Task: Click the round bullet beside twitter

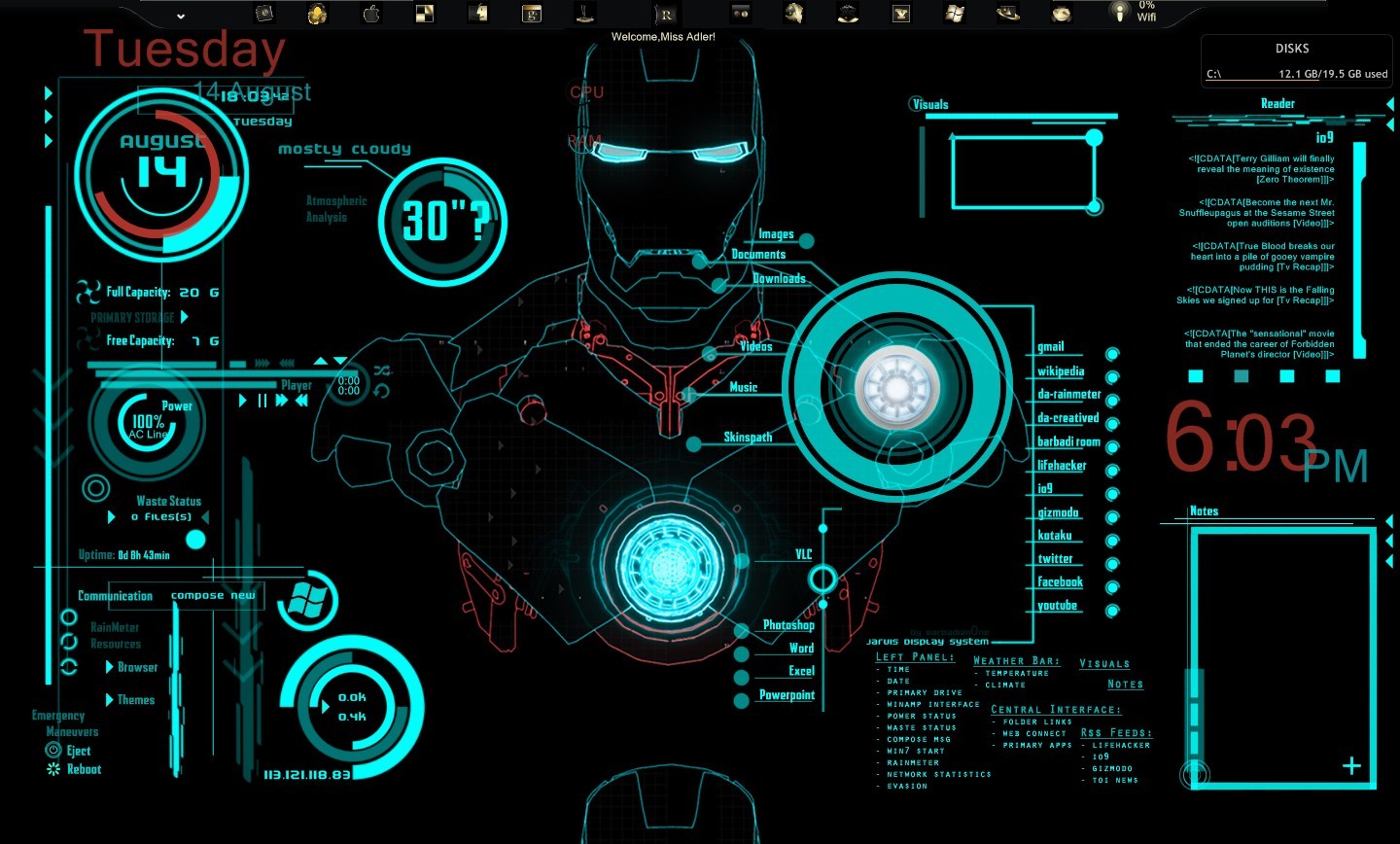Action: [x=1112, y=564]
